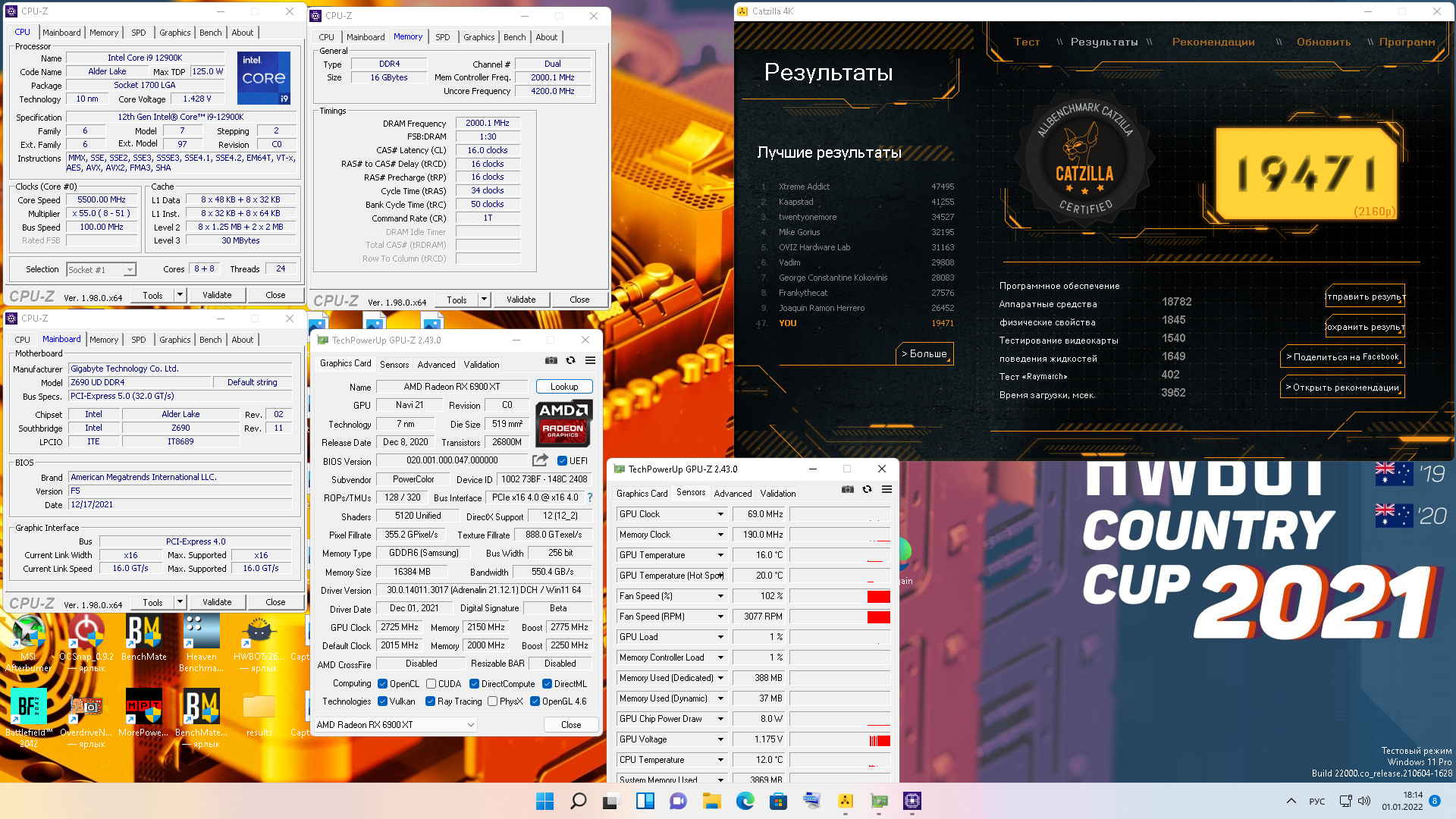
Task: Open Fan Speed (RPM) sensor dropdown
Action: [x=720, y=616]
